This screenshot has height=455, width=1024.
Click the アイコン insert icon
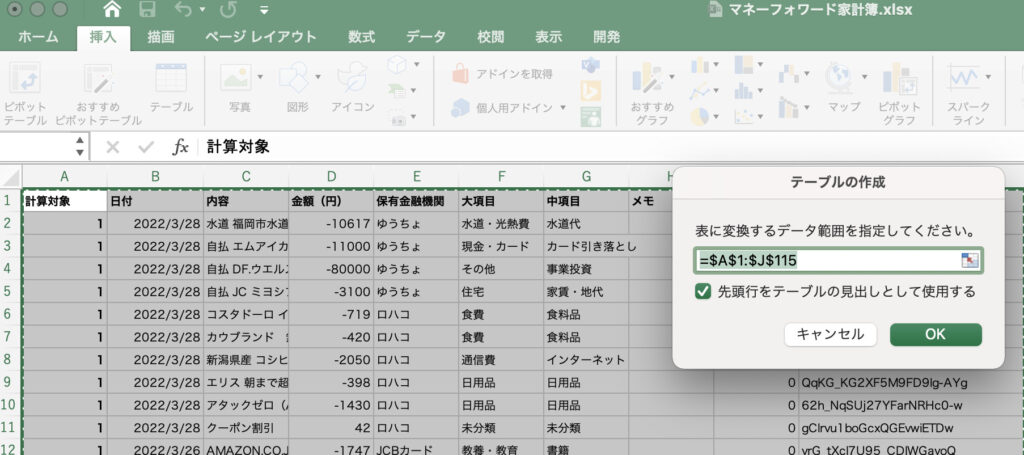coord(352,78)
